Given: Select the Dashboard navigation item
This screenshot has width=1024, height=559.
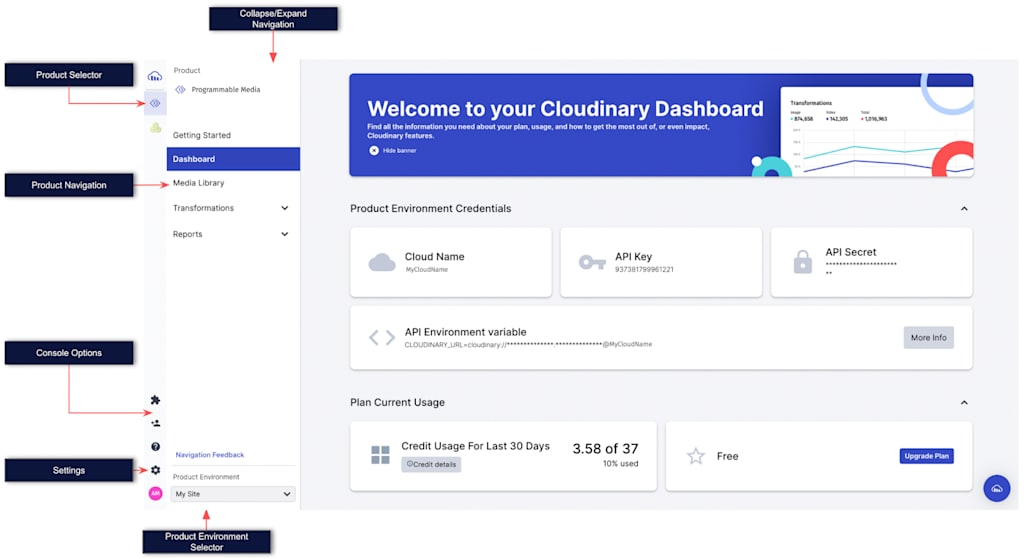Looking at the screenshot, I should 233,159.
